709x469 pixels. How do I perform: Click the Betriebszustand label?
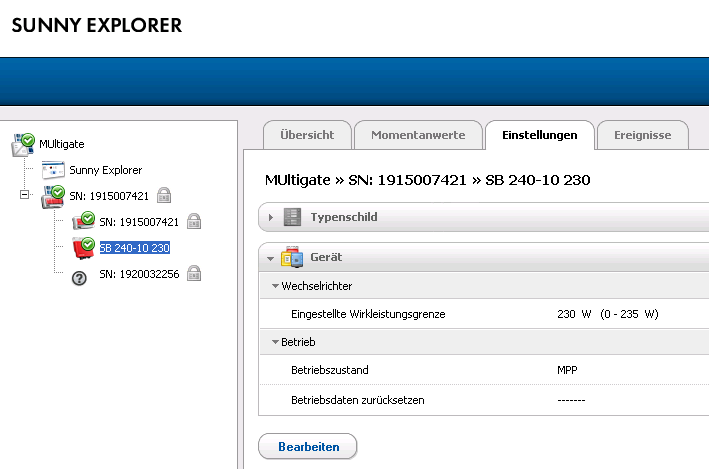[330, 370]
